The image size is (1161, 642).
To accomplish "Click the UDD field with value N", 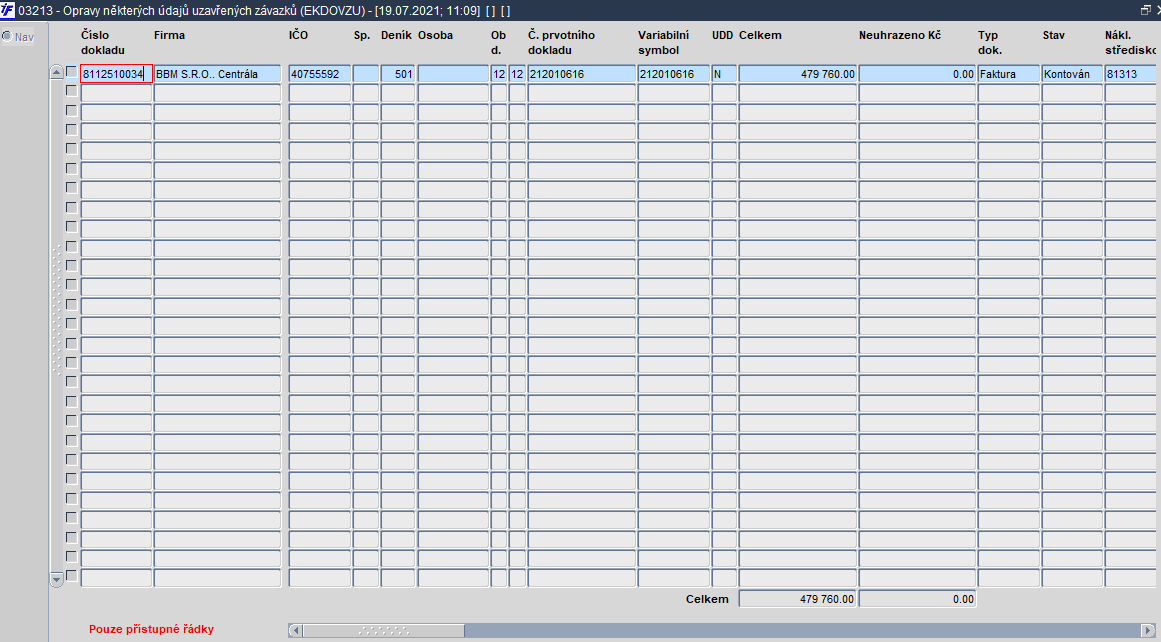I will click(x=723, y=73).
